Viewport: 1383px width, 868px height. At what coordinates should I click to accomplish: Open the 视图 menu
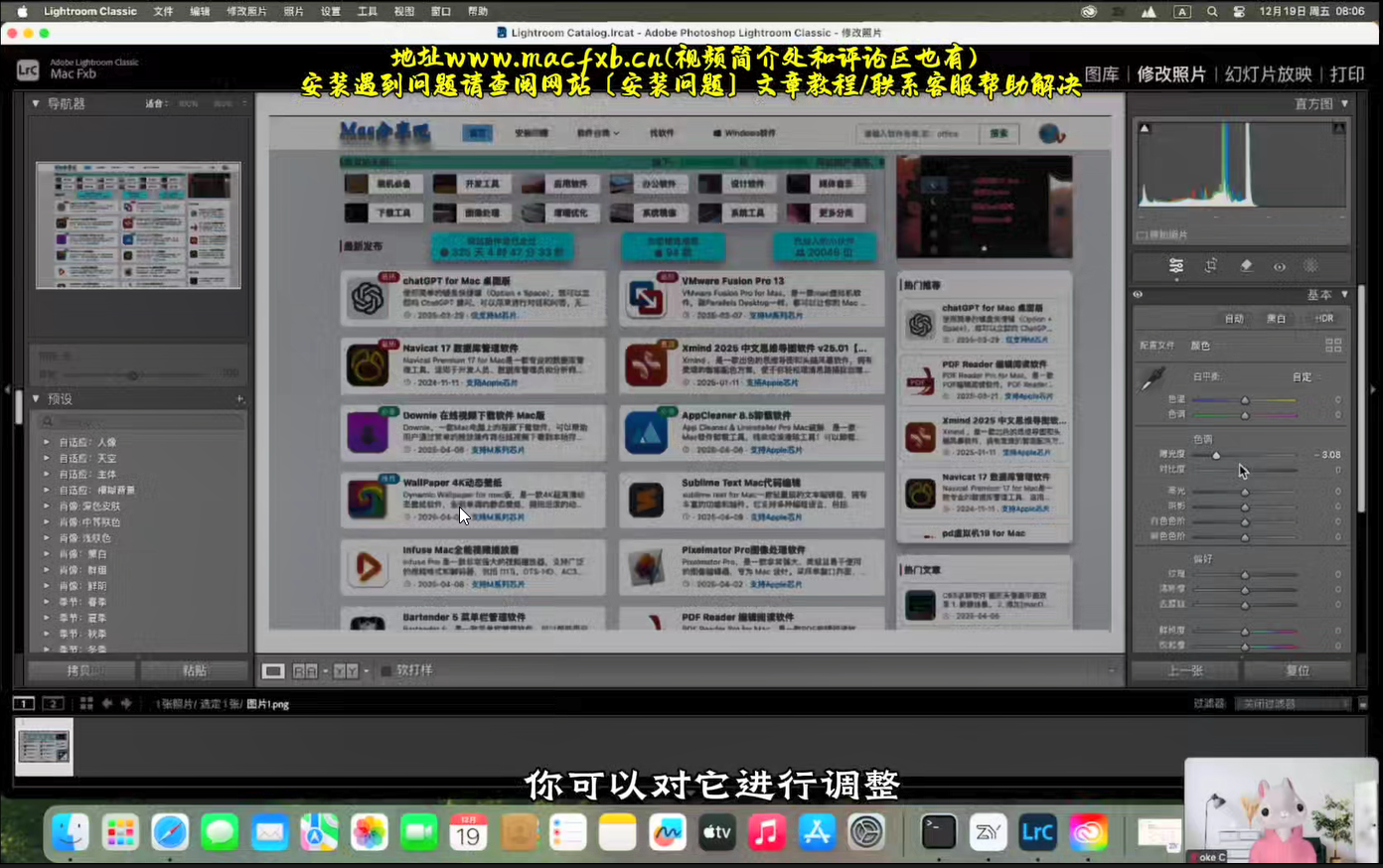pos(403,11)
